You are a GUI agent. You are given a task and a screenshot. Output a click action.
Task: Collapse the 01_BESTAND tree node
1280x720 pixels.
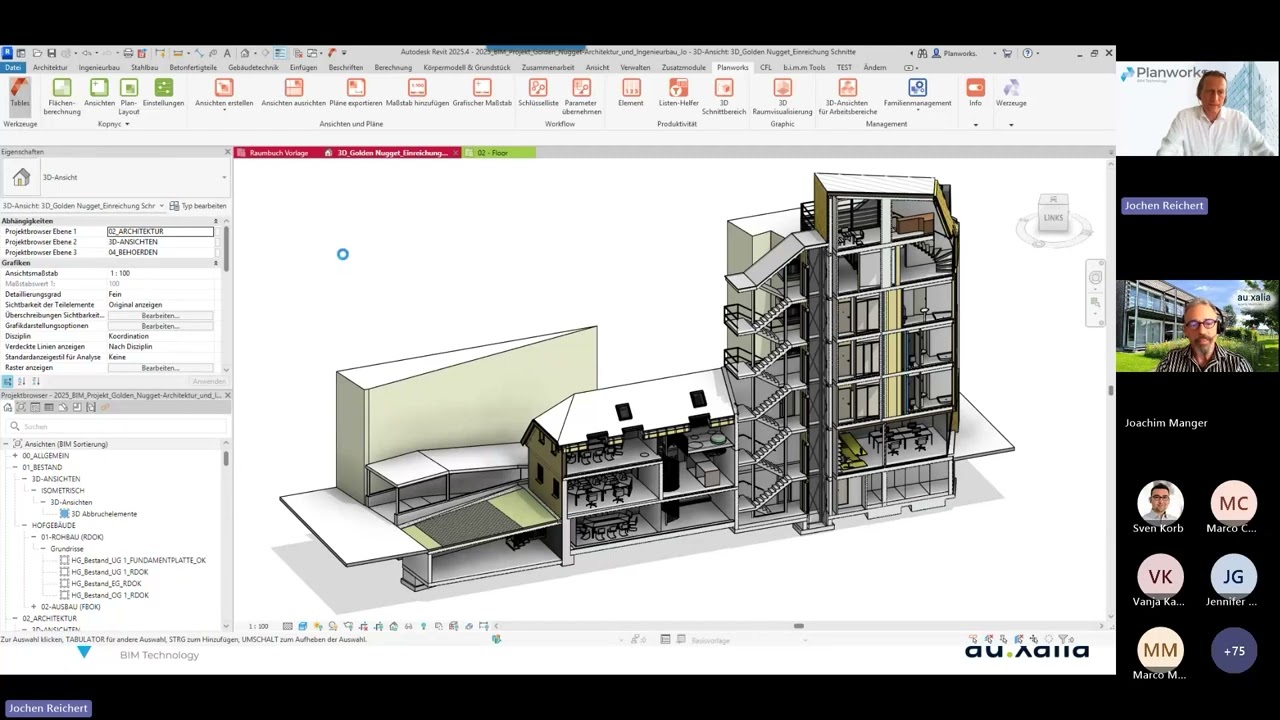click(x=15, y=467)
